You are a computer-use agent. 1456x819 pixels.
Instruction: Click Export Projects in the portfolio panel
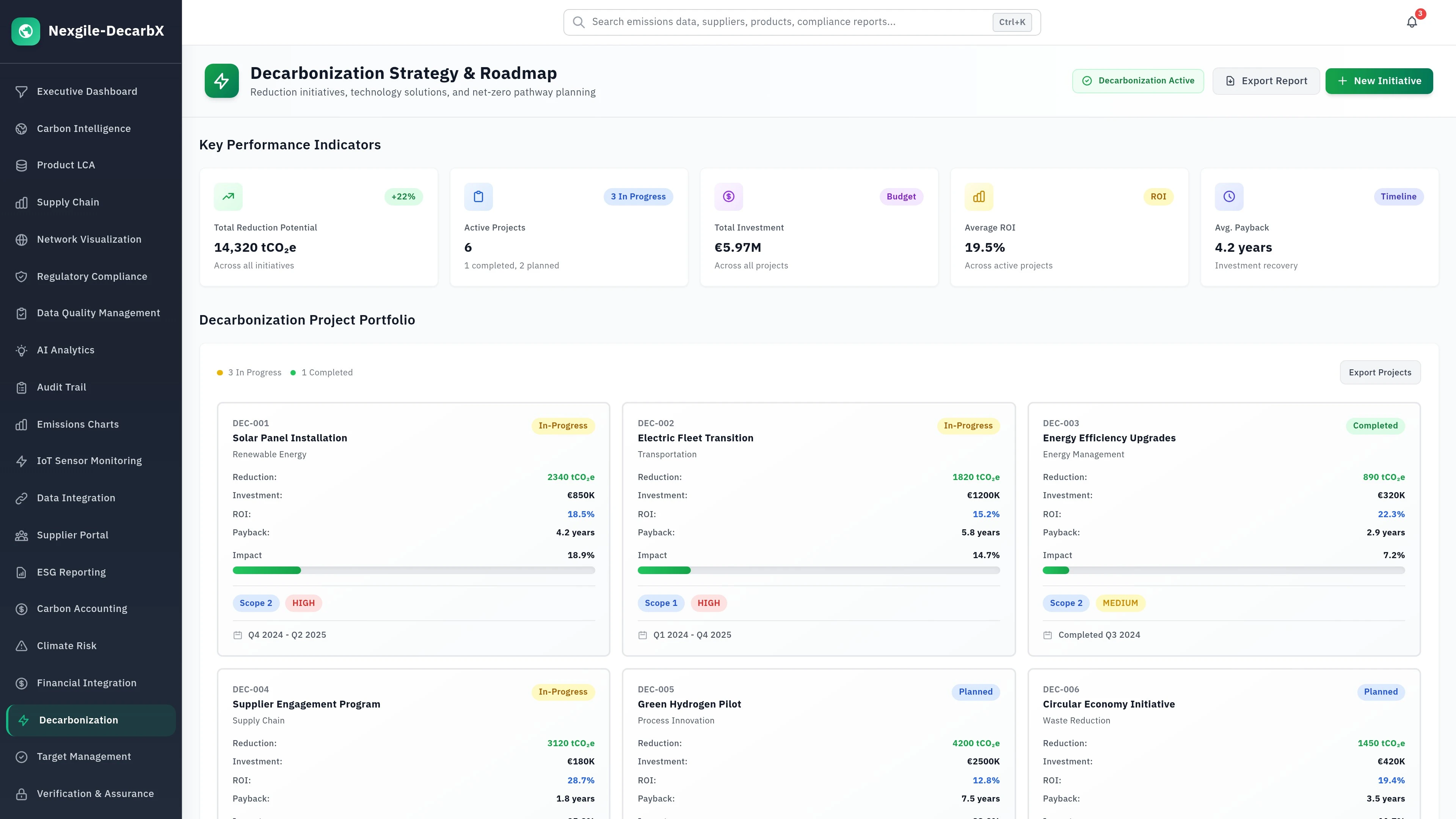pos(1380,372)
